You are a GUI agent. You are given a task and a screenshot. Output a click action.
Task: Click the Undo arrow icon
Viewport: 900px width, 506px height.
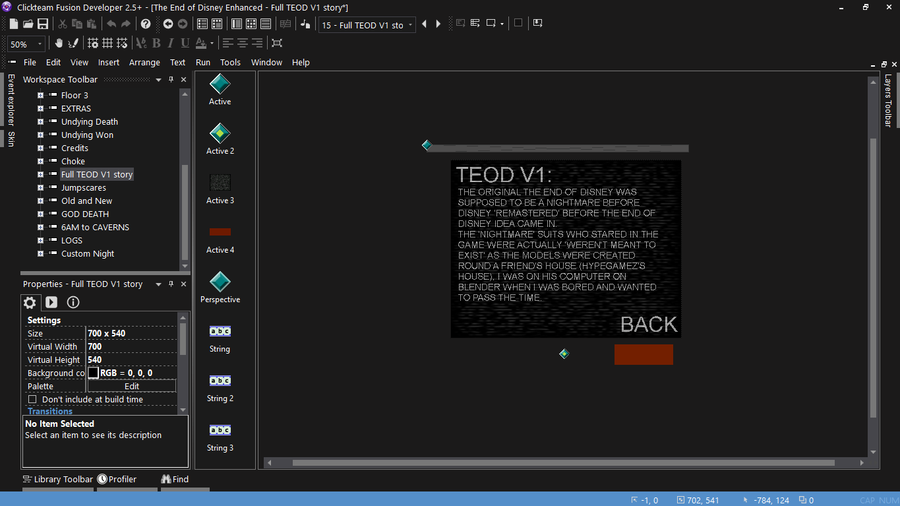click(111, 24)
